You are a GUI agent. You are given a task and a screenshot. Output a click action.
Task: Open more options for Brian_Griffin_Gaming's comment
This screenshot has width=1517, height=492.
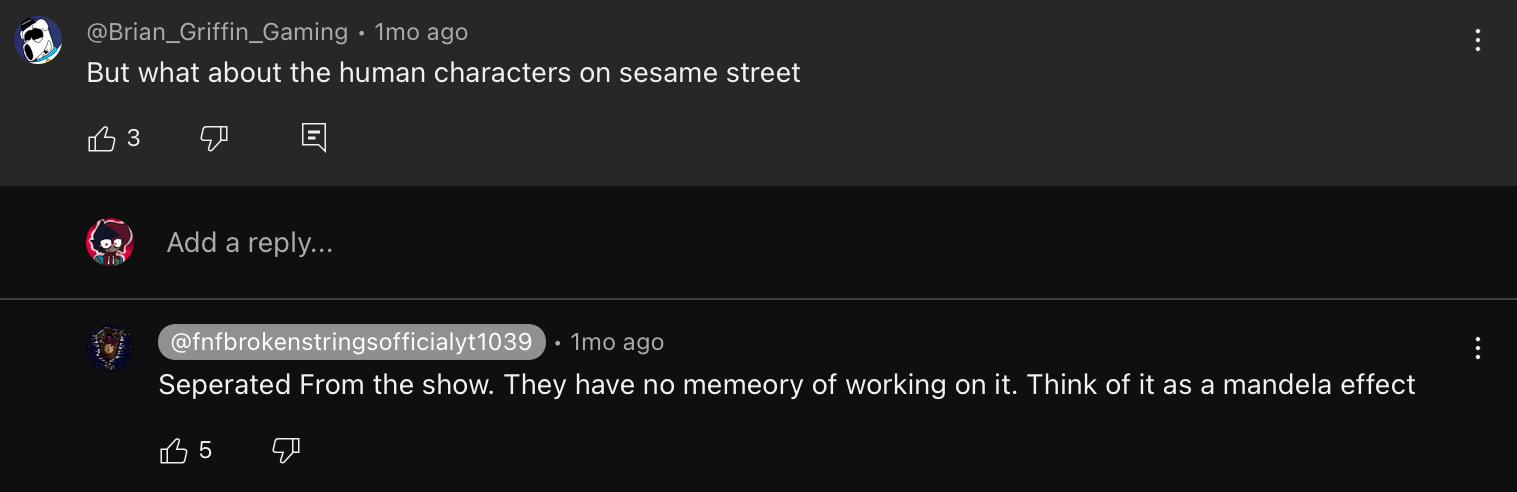pyautogui.click(x=1477, y=41)
